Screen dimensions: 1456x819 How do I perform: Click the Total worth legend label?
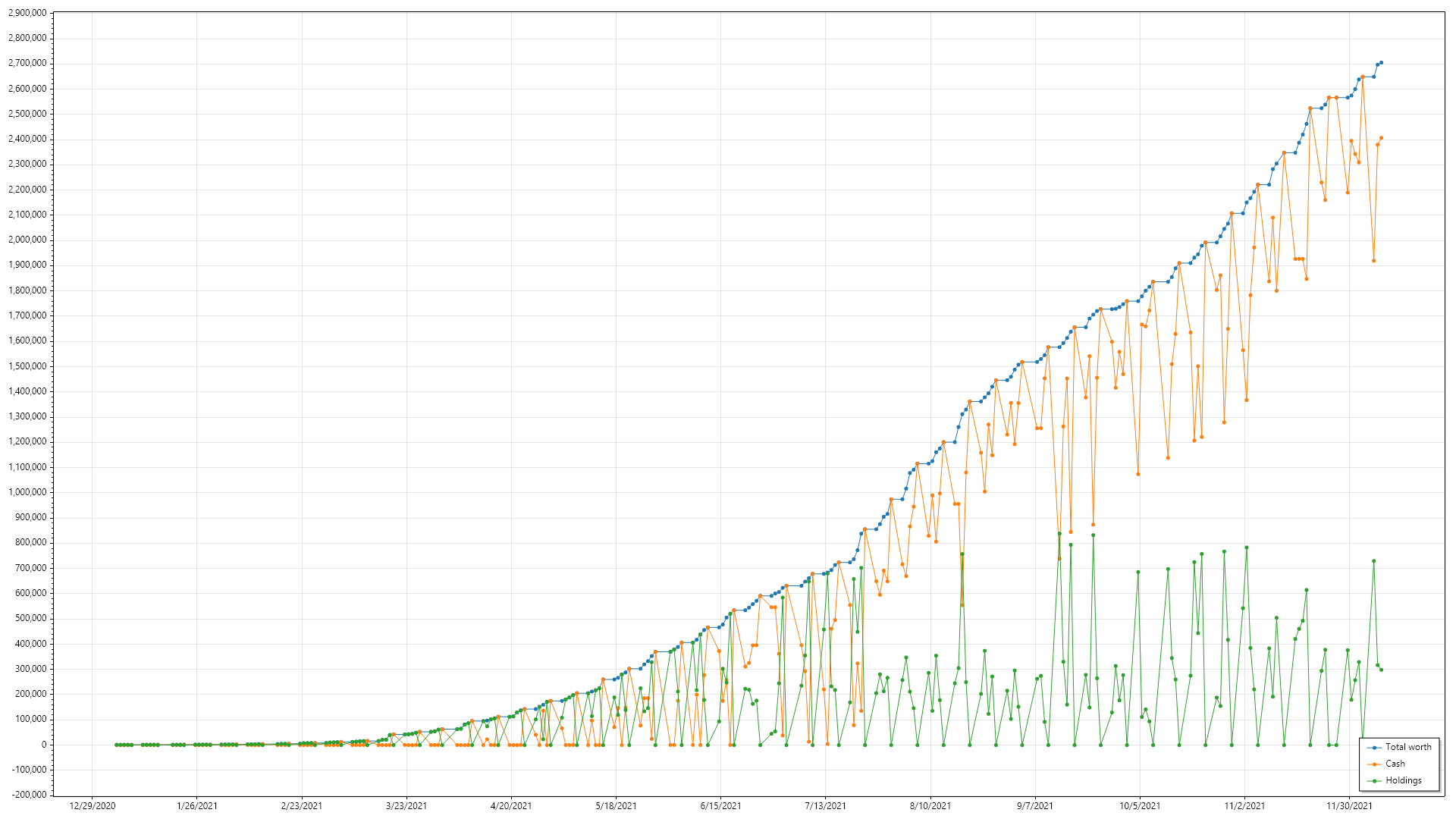point(1408,747)
